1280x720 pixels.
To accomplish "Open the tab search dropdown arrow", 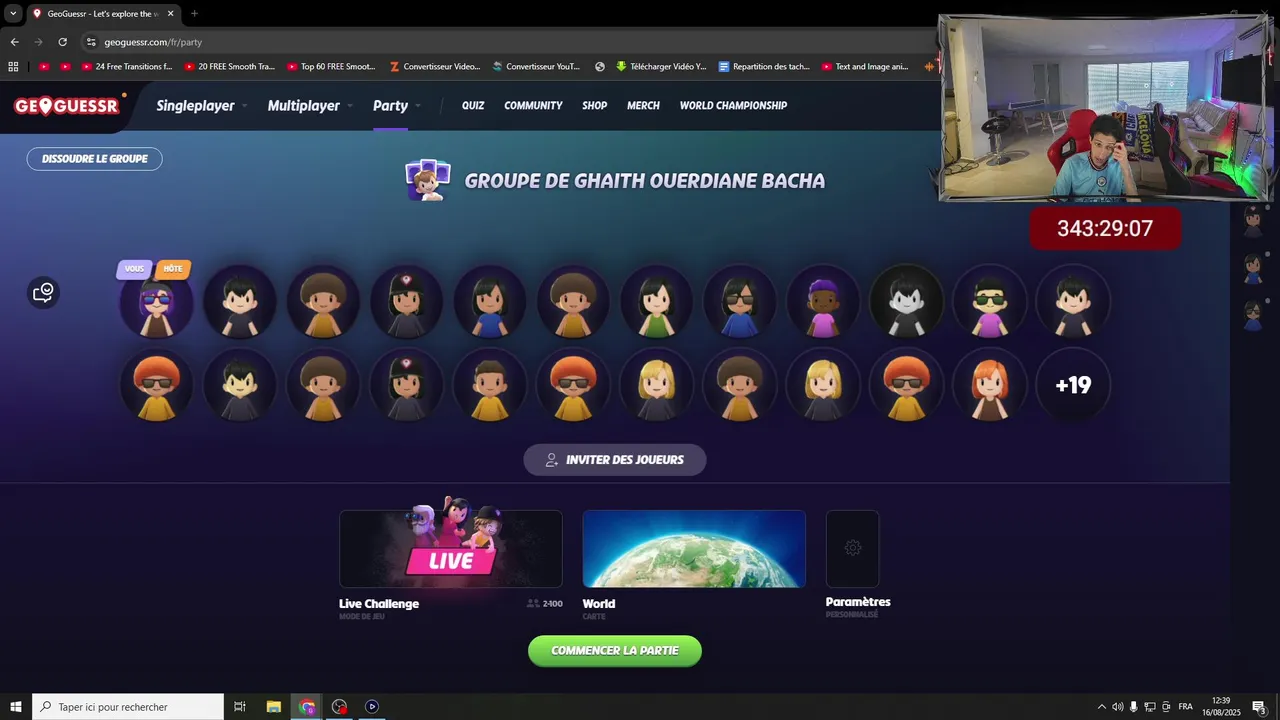I will 13,14.
